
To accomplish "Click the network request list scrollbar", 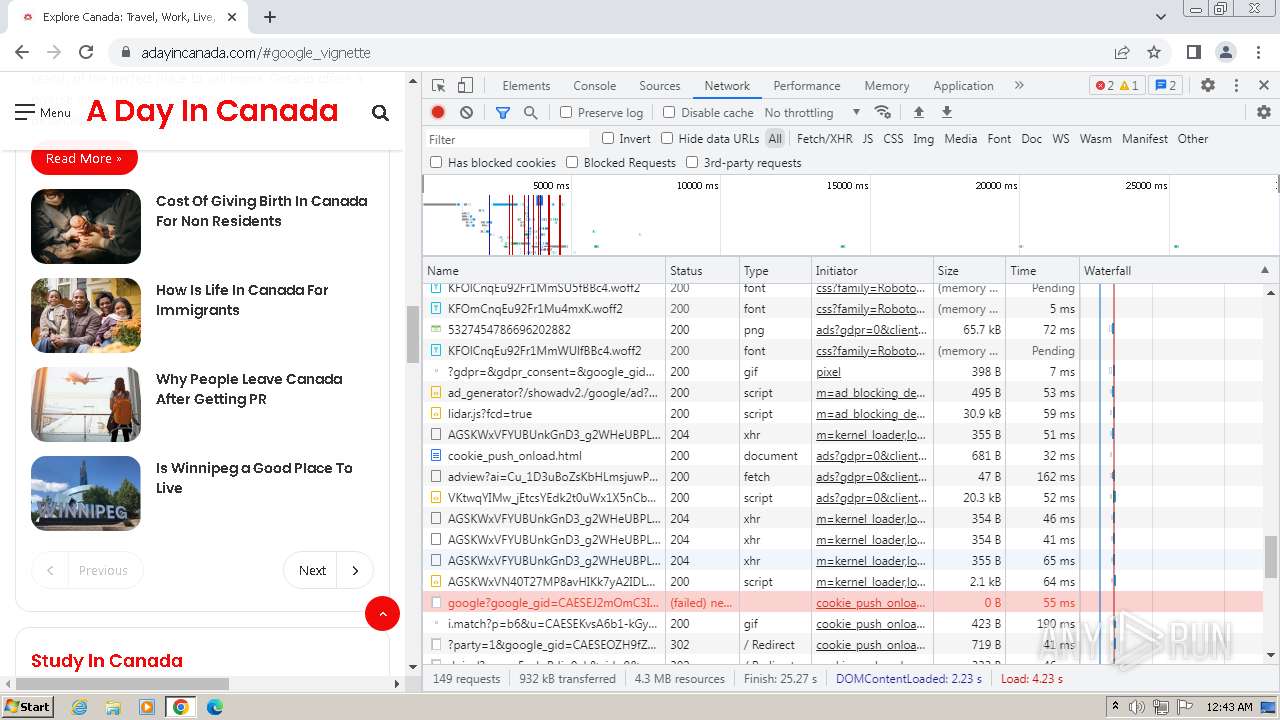I will click(x=1271, y=558).
